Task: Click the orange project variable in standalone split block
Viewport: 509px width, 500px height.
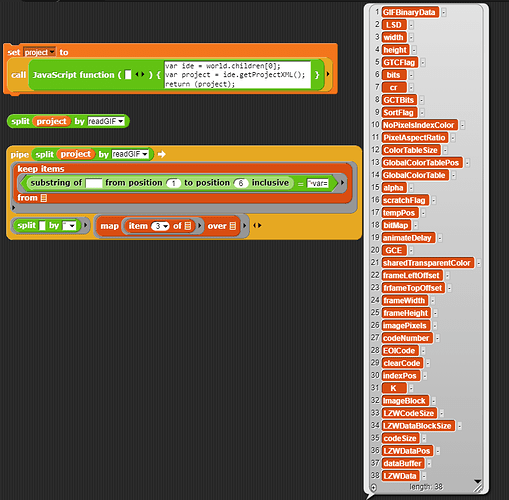Action: [x=51, y=121]
